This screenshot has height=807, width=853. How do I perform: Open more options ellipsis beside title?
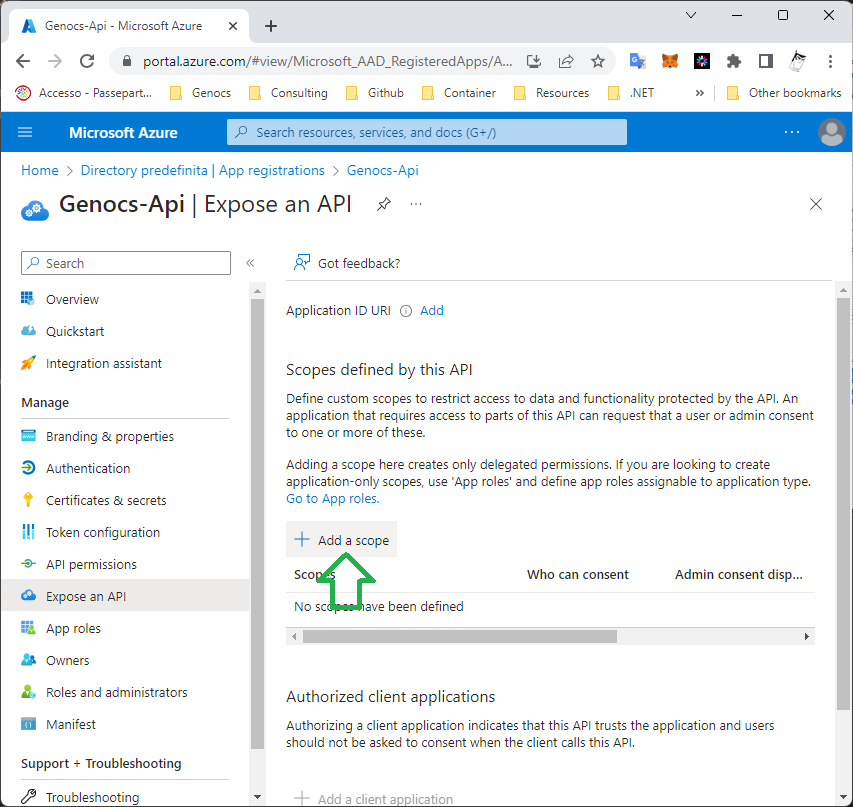[x=416, y=204]
